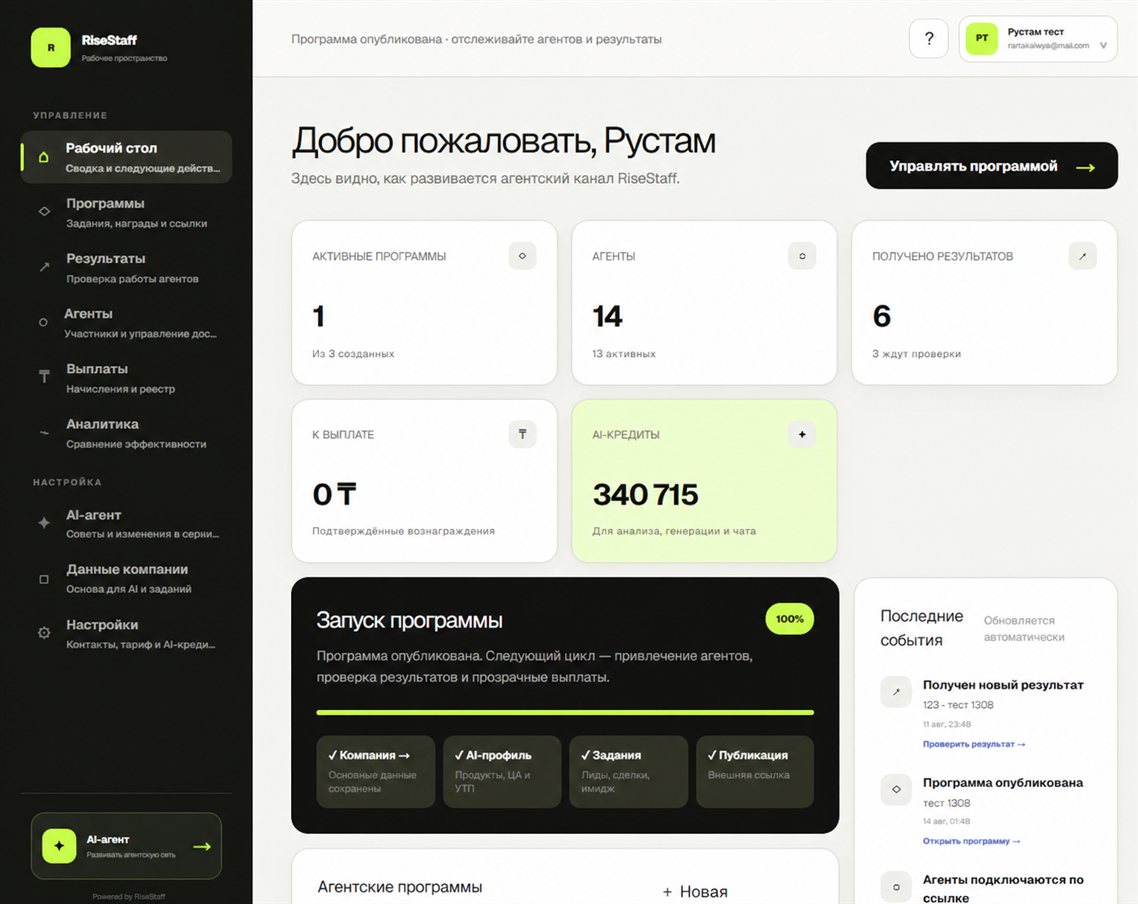The width and height of the screenshot is (1138, 904).
Task: Open the AI-агент settings item
Action: tap(126, 523)
